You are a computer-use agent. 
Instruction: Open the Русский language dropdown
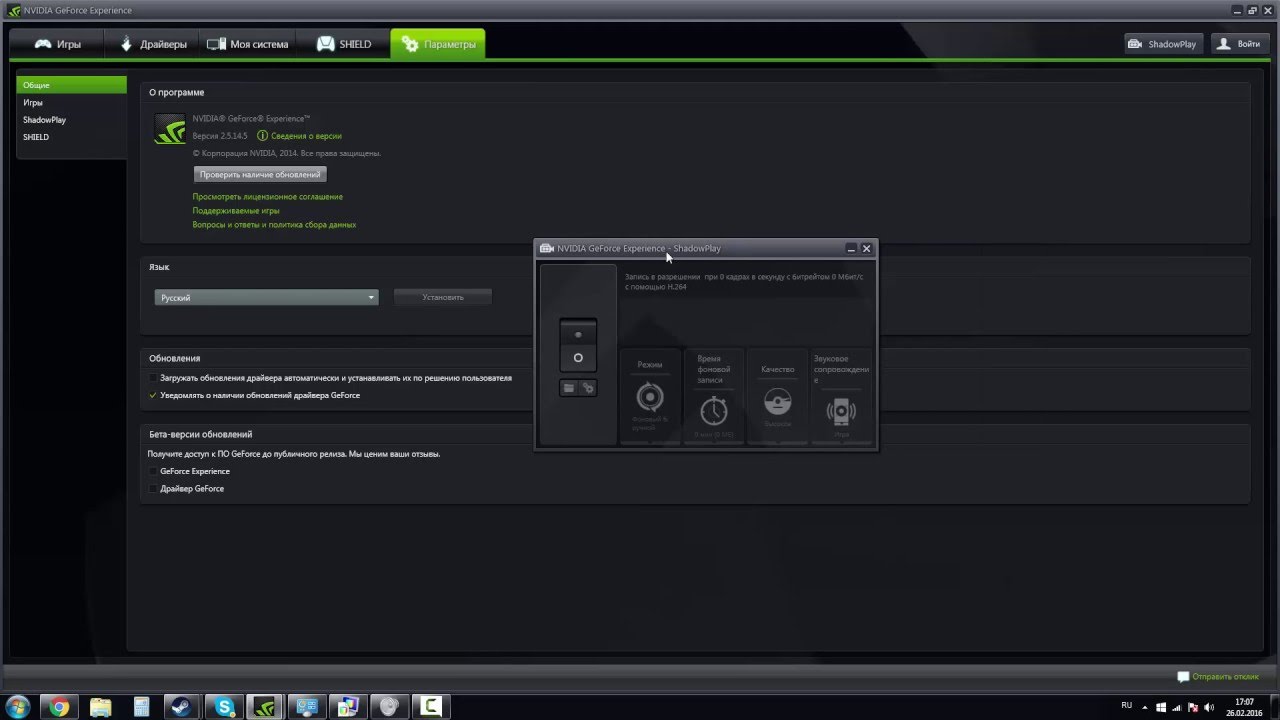coord(266,297)
